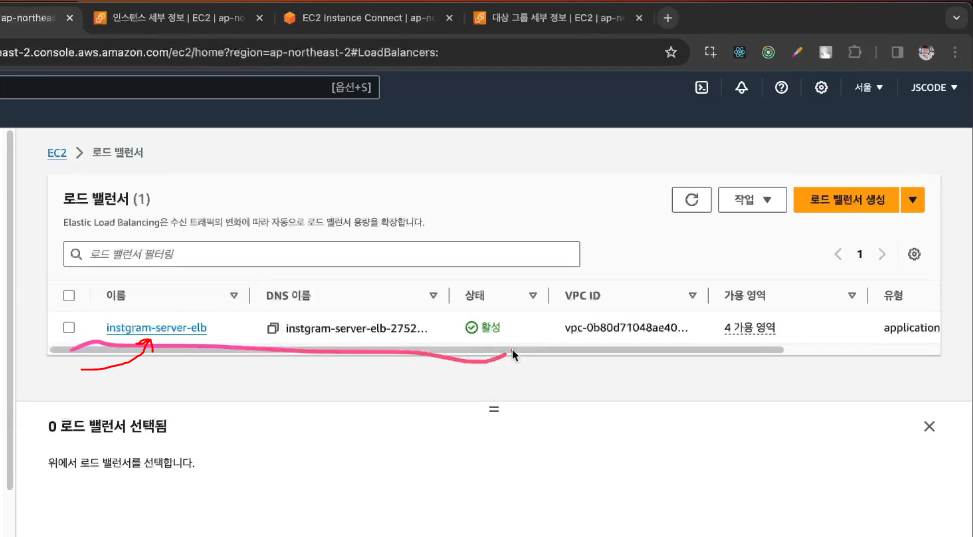Click the 로드 밸런서 생성 button
The image size is (973, 537).
point(846,200)
